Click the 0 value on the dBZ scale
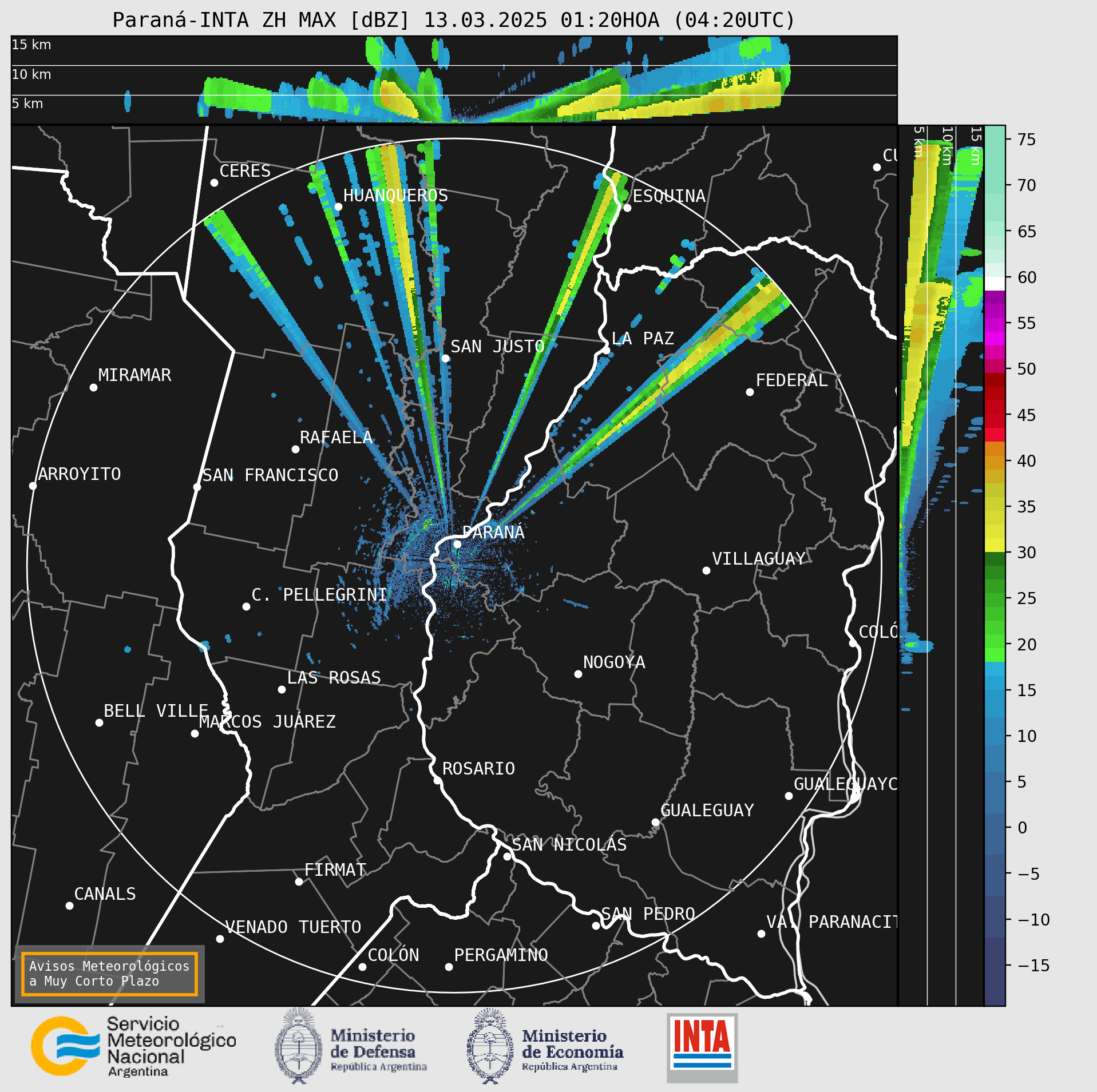 pyautogui.click(x=1022, y=828)
